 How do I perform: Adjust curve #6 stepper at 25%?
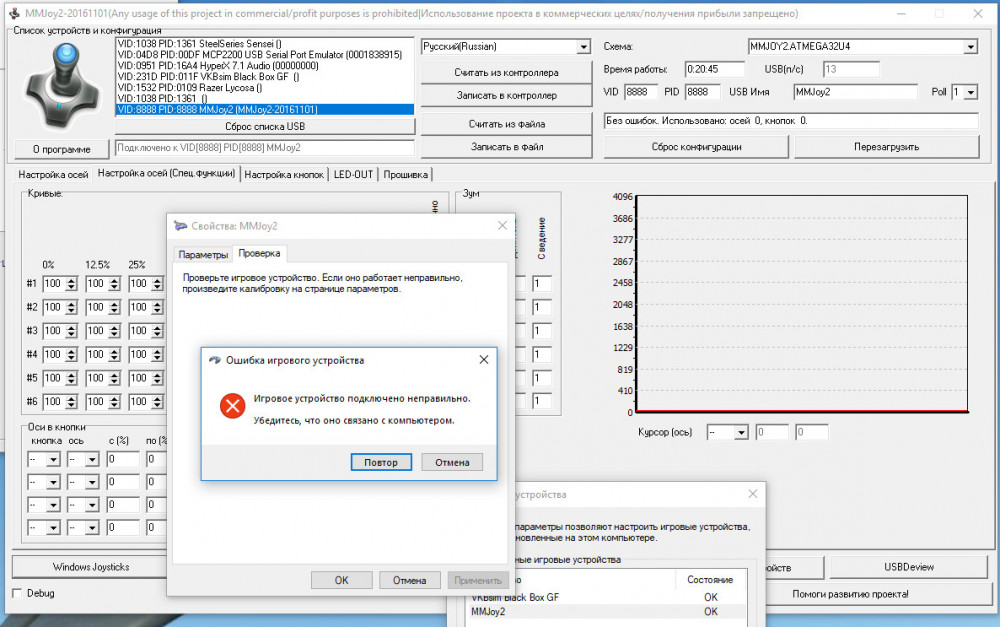pos(157,402)
